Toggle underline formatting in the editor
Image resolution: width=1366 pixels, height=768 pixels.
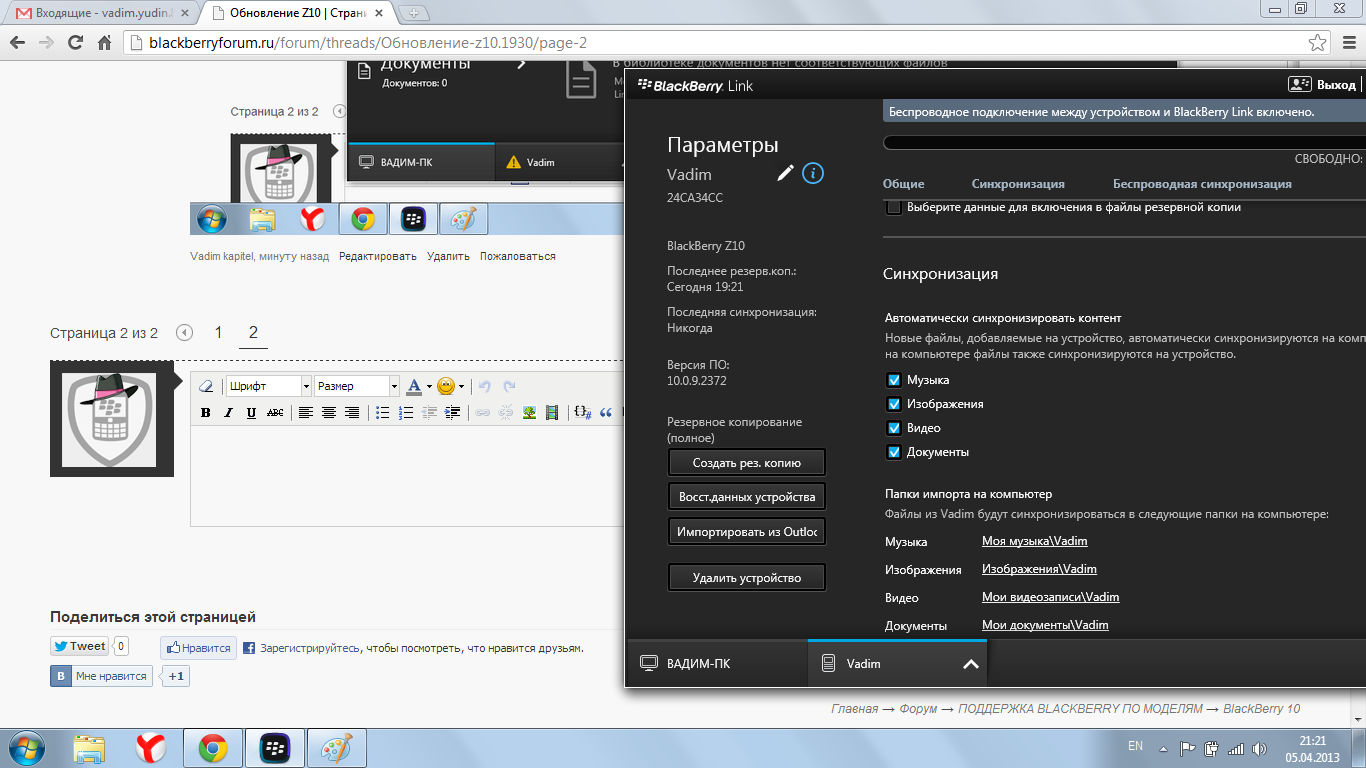[x=251, y=412]
